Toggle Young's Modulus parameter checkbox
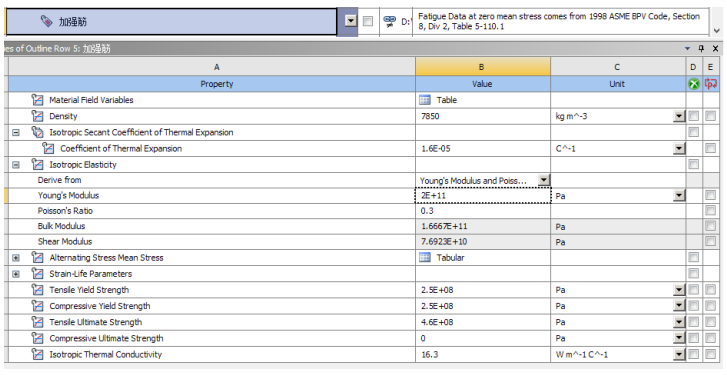This screenshot has height=375, width=727. pos(710,195)
